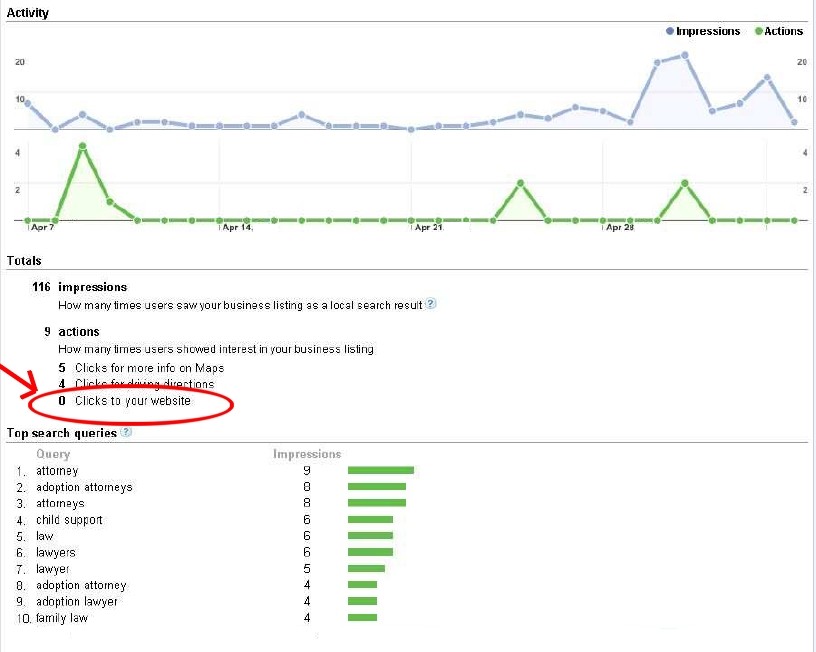Select the 'child support' query text
Viewport: 816px width, 652px height.
pyautogui.click(x=69, y=520)
